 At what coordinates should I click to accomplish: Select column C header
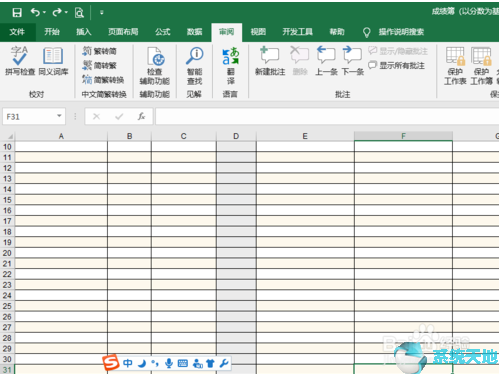(x=184, y=136)
